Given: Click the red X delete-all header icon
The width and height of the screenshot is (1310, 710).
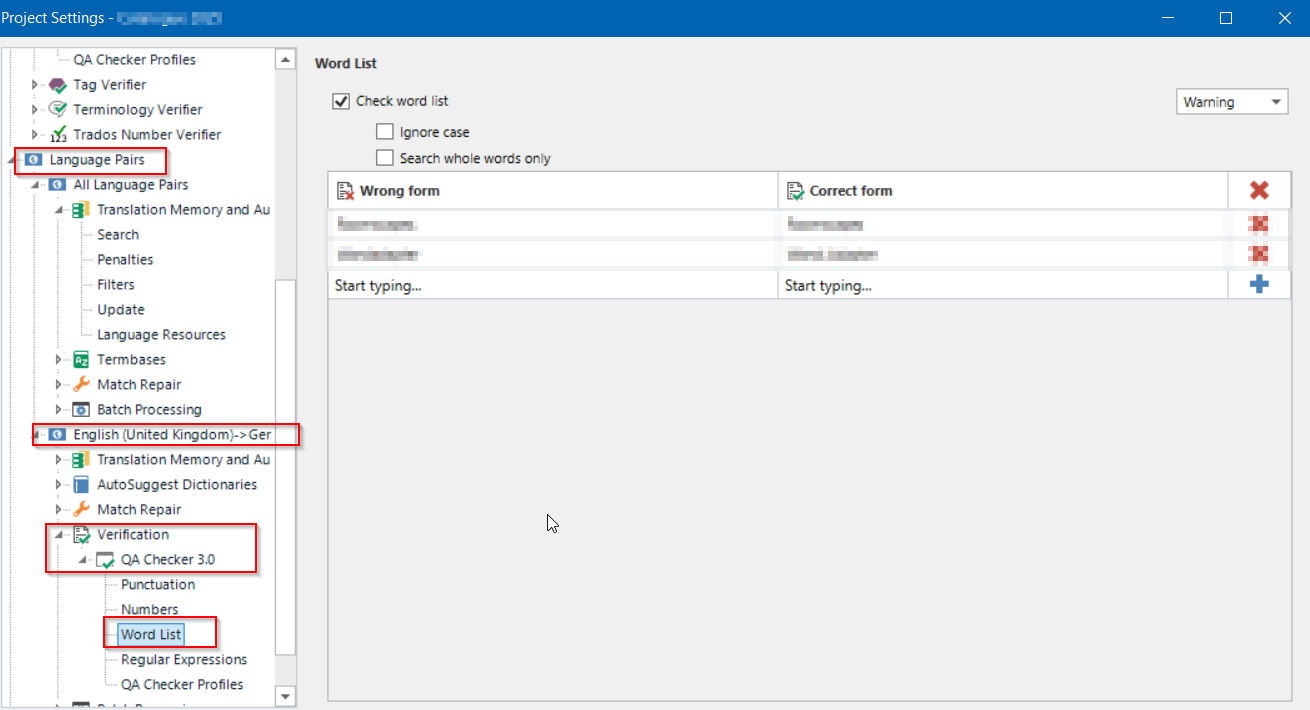Looking at the screenshot, I should 1258,190.
